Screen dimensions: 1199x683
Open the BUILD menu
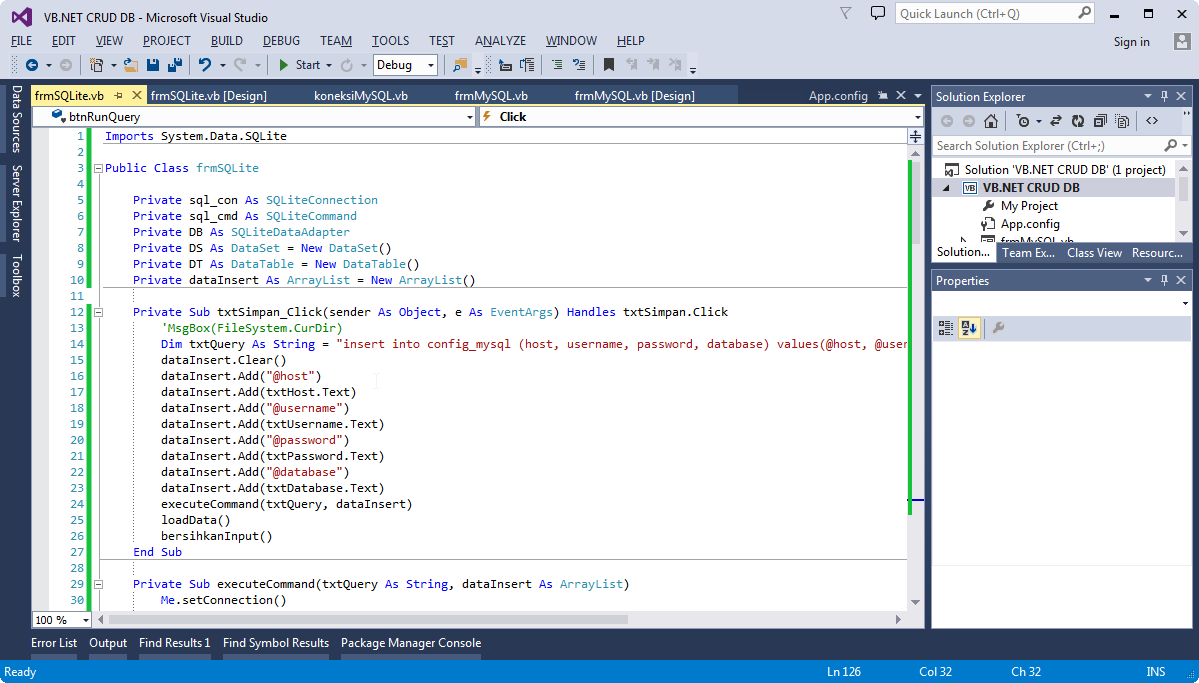click(x=227, y=41)
